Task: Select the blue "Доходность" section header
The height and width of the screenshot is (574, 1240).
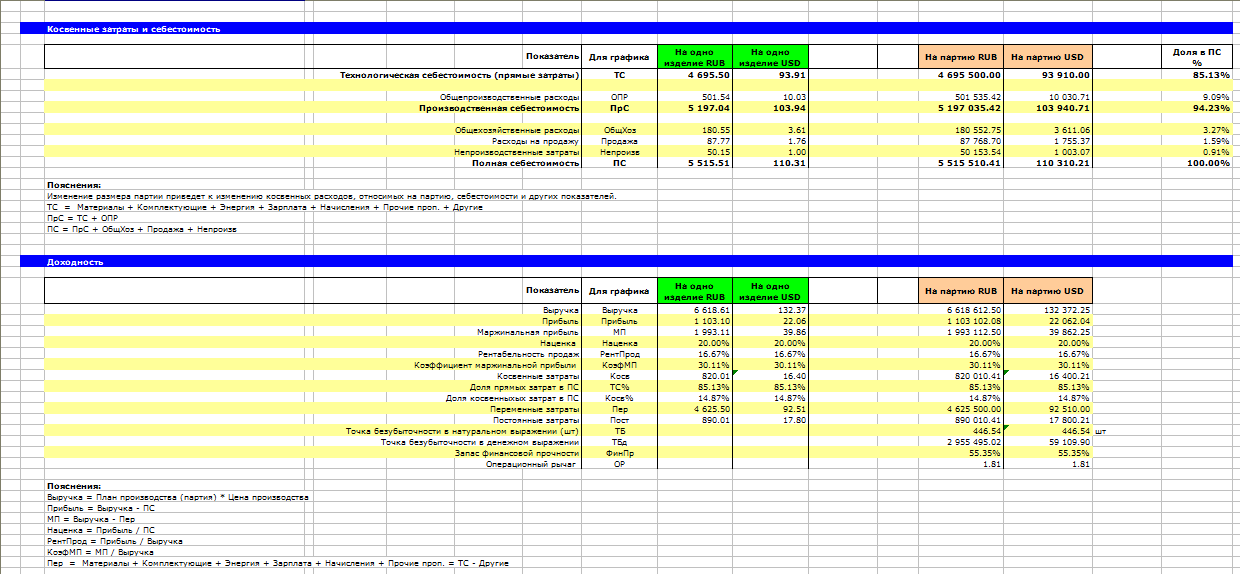Action: (x=75, y=262)
